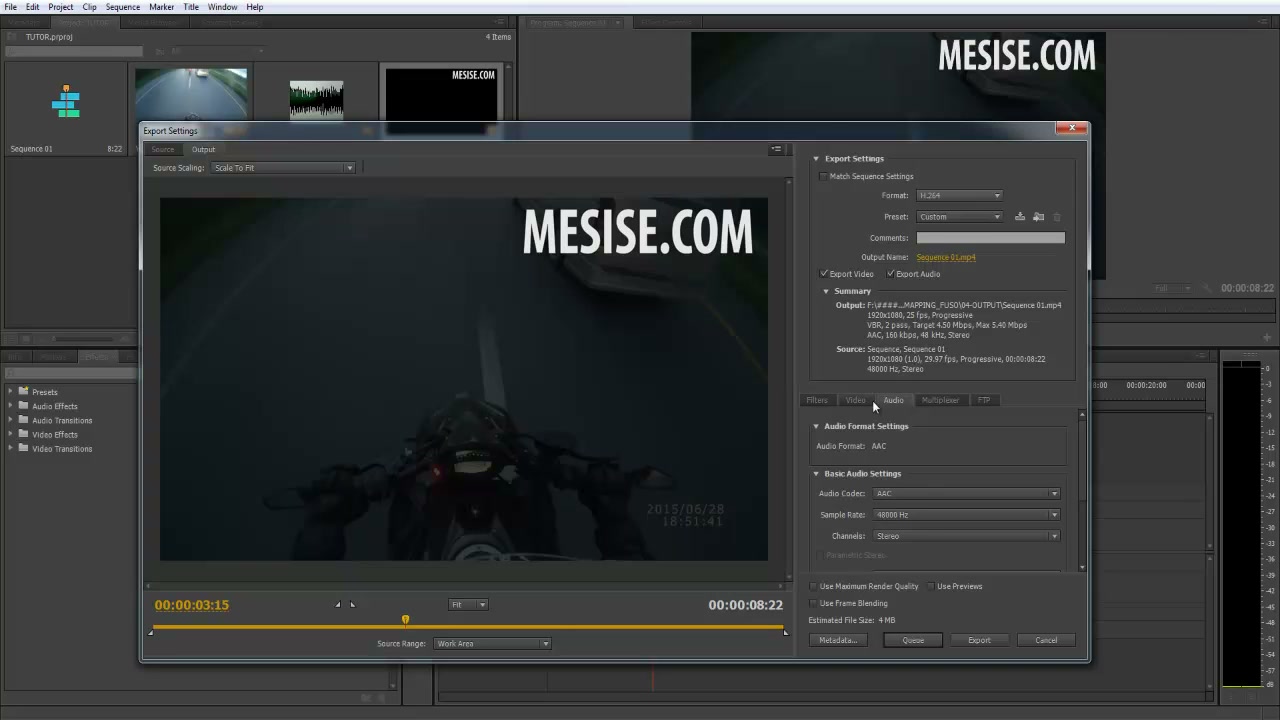Screen dimensions: 1280x720
Task: Click the Audio Transitions folder icon
Action: (23, 419)
